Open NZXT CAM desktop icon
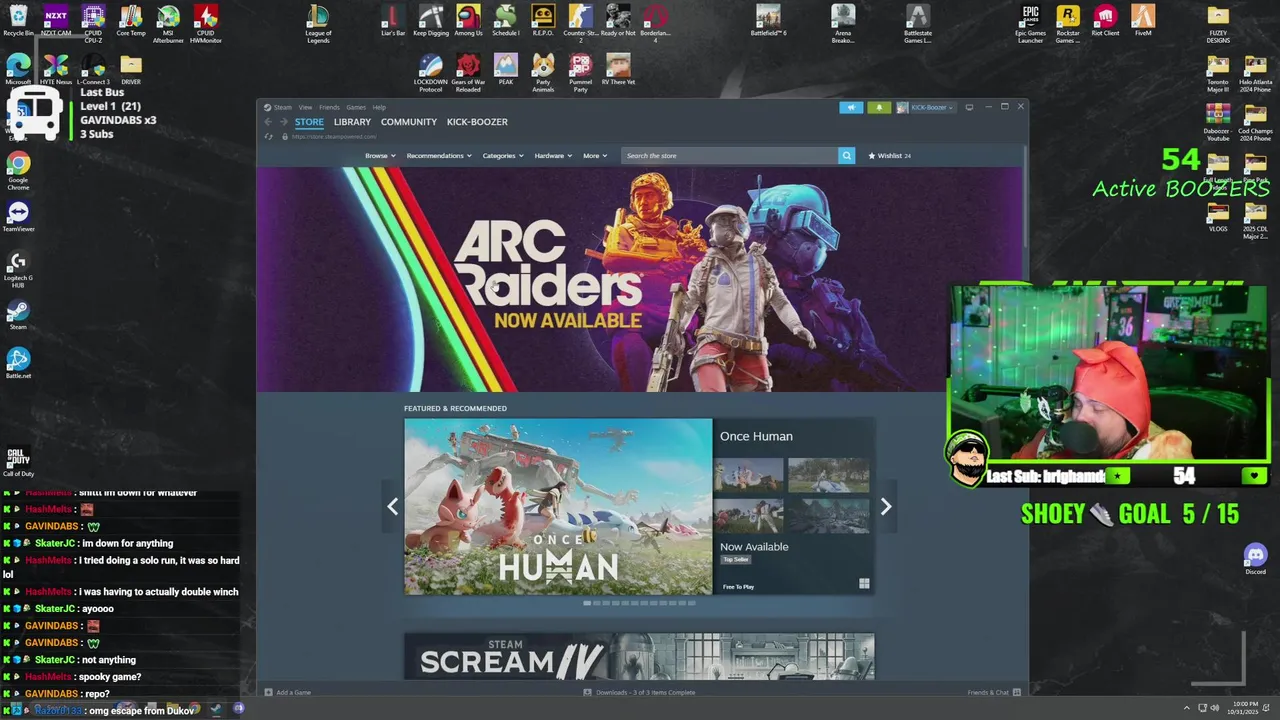This screenshot has height=720, width=1280. coord(56,21)
